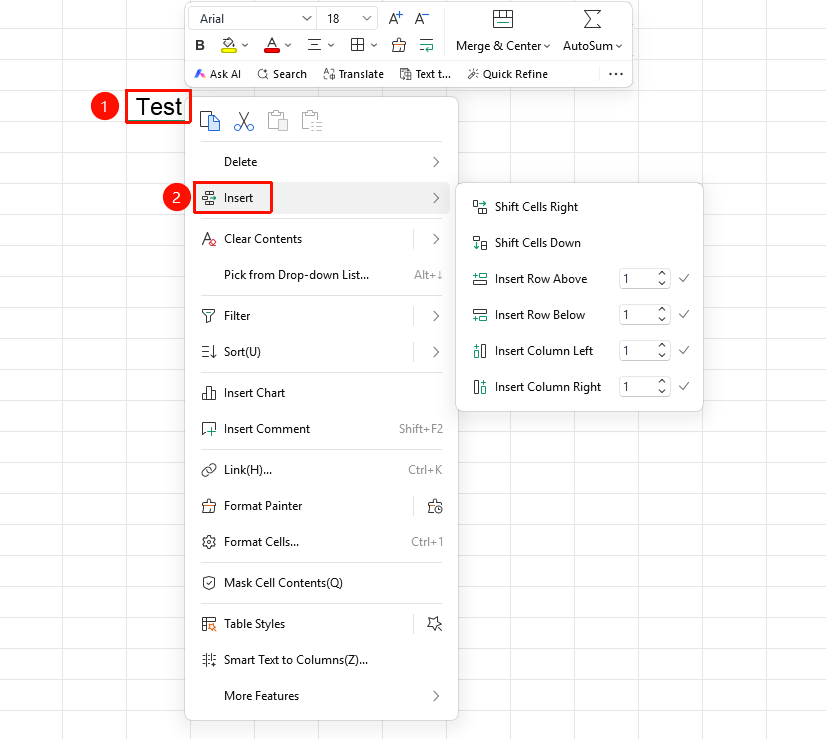This screenshot has height=739, width=826.
Task: Confirm Insert Row Above with checkmark
Action: click(x=684, y=279)
